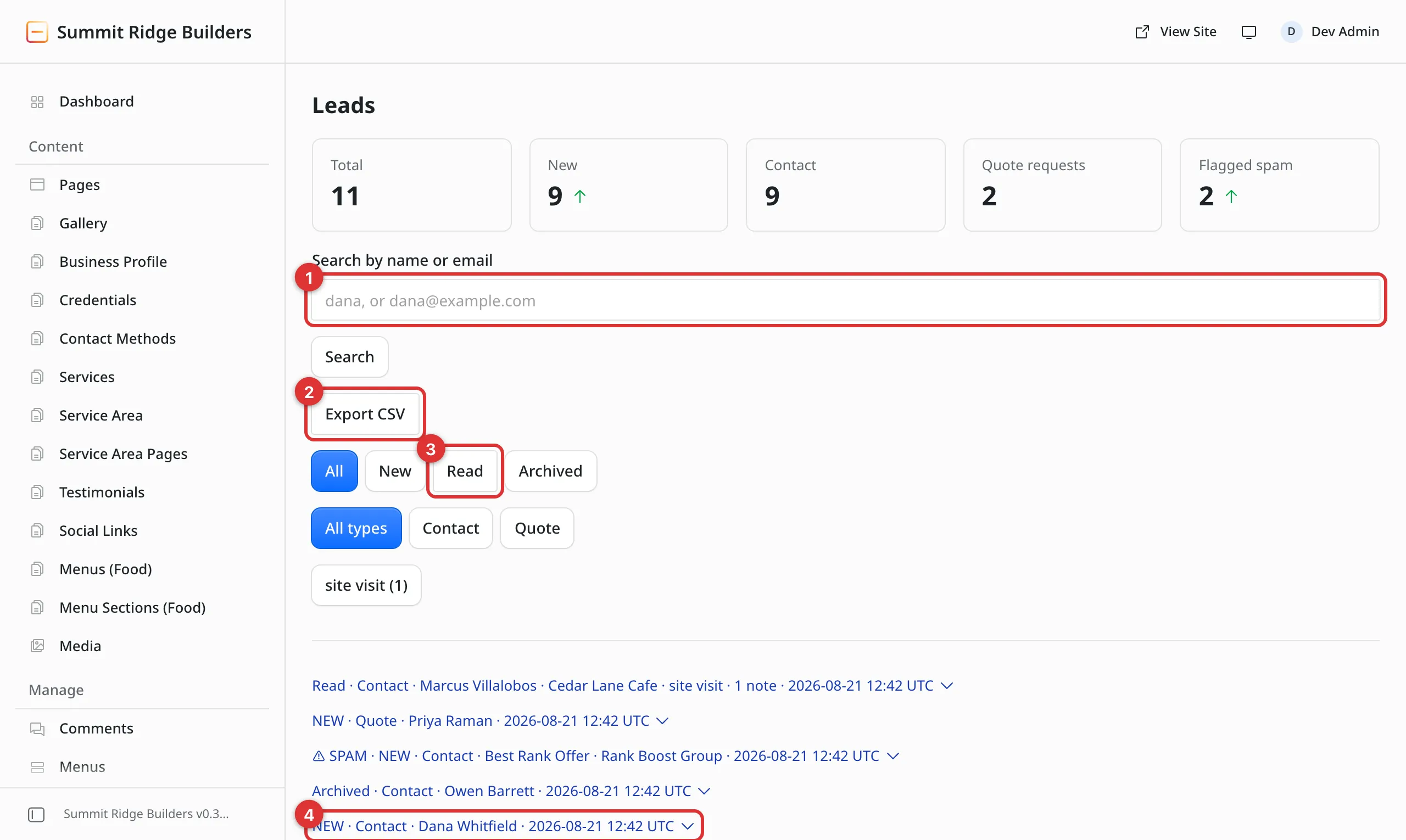Filter leads by Read status

tap(465, 471)
